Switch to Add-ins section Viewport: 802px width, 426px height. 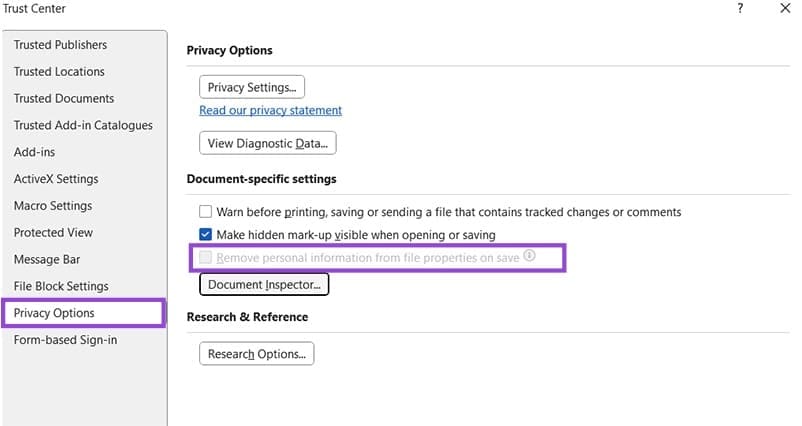click(x=33, y=153)
